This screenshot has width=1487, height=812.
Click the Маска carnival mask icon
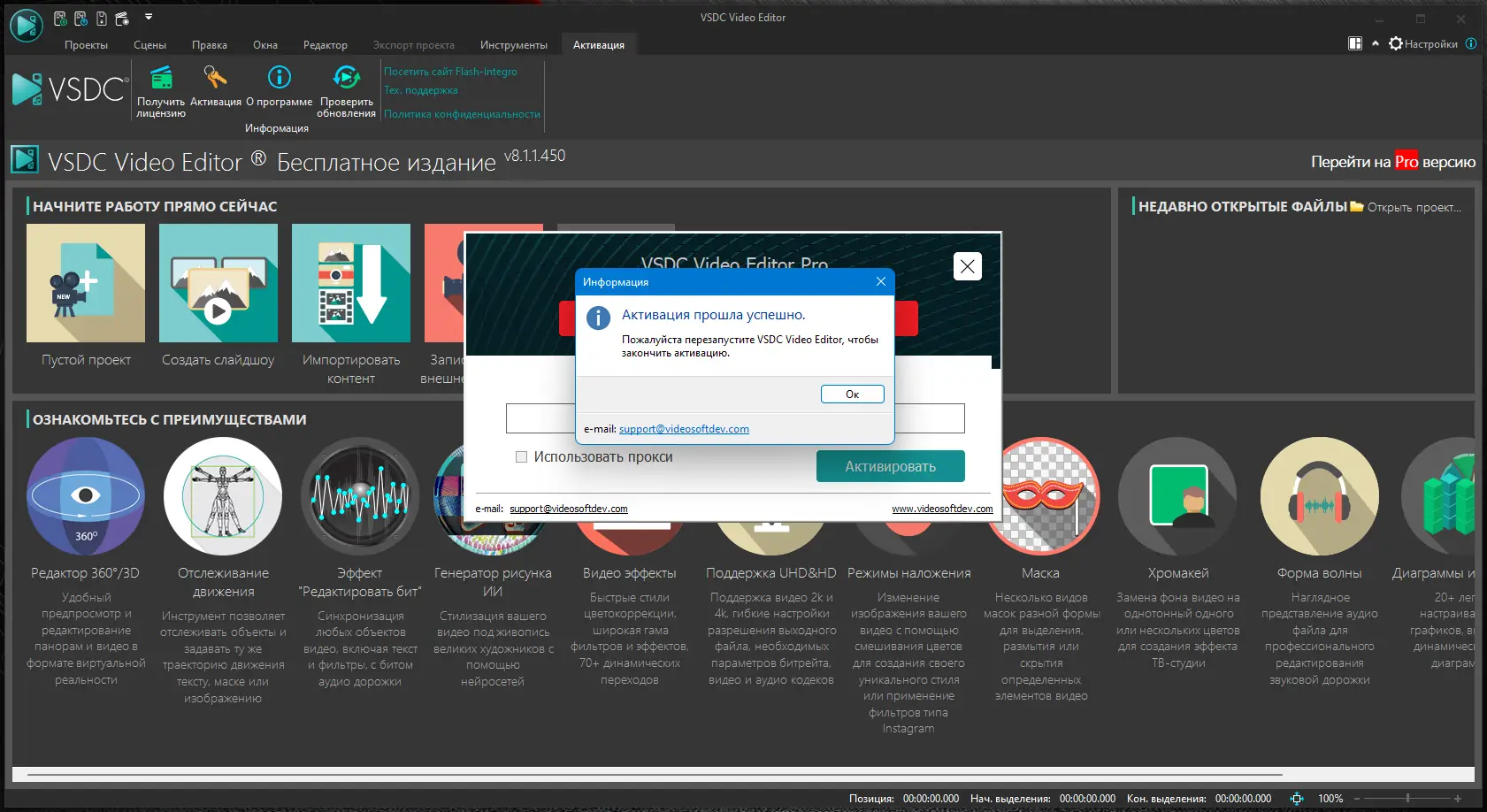[x=1041, y=496]
